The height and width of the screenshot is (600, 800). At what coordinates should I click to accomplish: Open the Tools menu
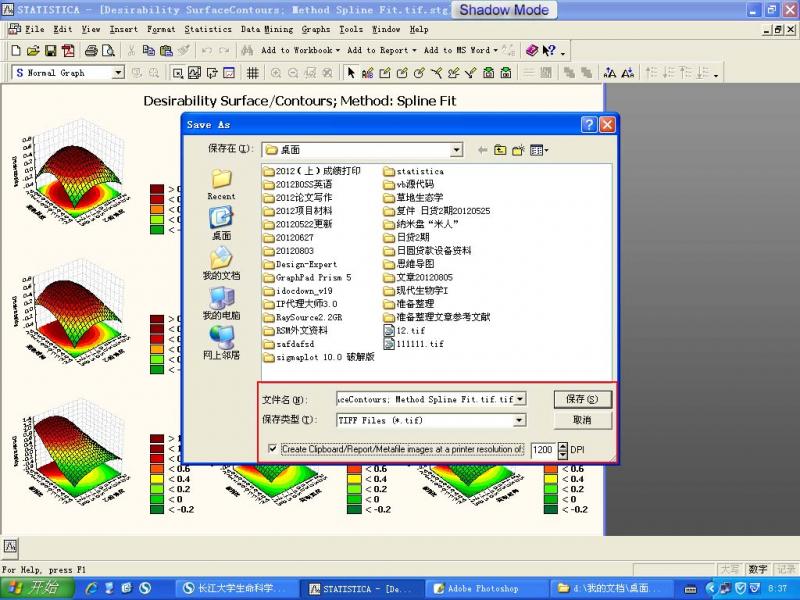click(x=351, y=29)
